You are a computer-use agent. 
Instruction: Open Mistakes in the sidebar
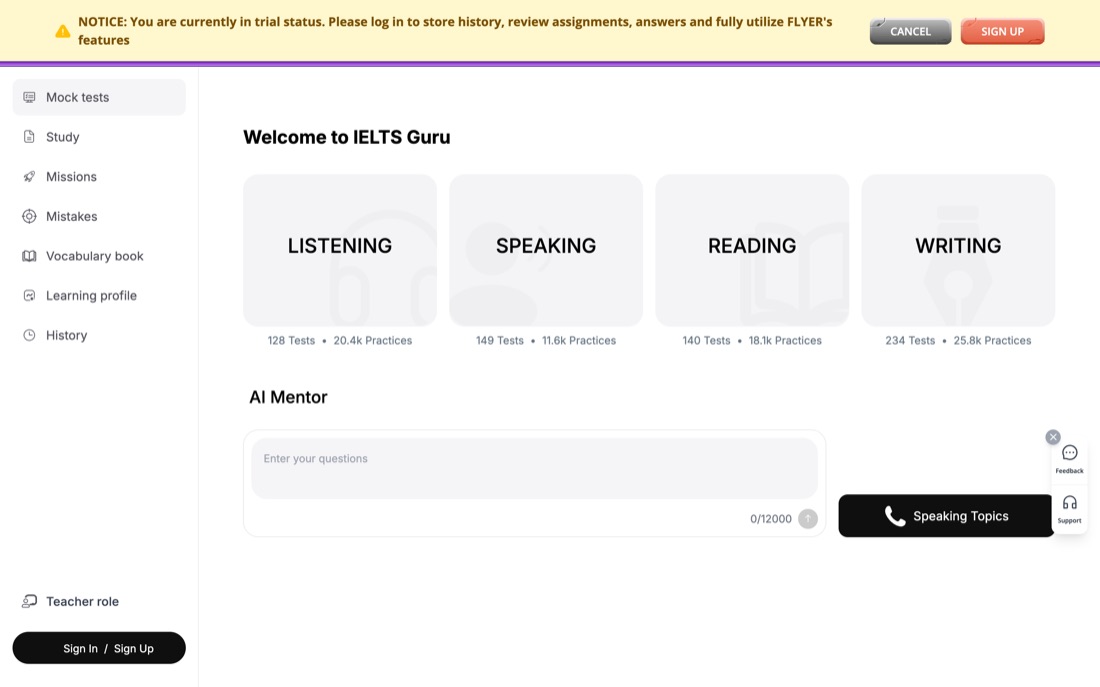99,216
